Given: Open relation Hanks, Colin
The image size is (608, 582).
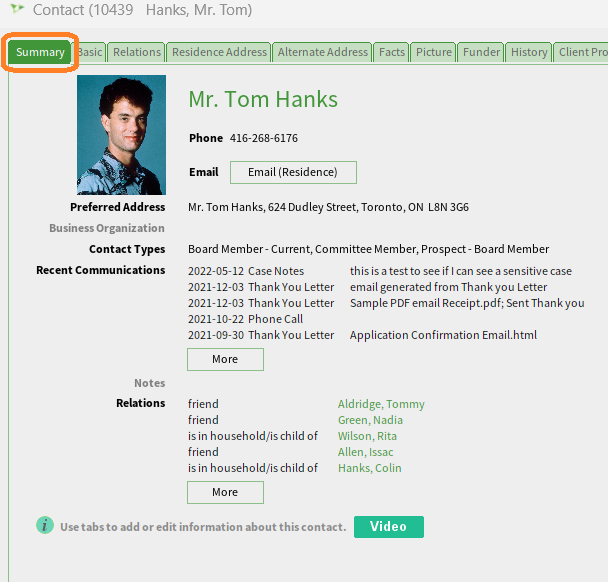Looking at the screenshot, I should [x=370, y=468].
